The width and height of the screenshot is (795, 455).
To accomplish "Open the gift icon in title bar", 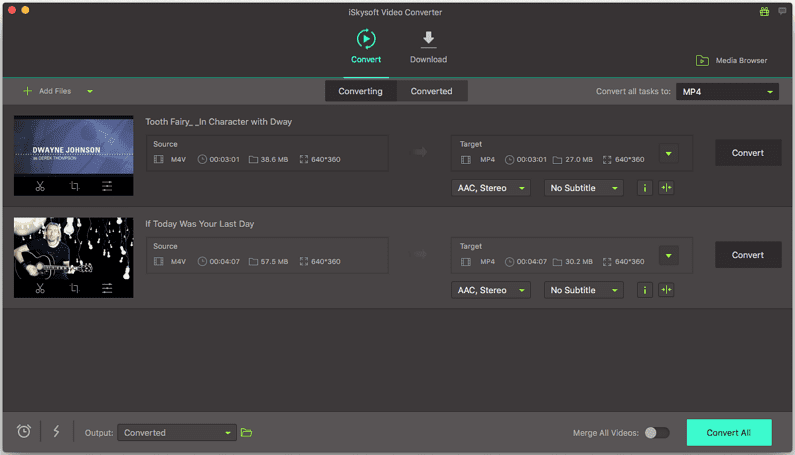I will click(x=766, y=12).
